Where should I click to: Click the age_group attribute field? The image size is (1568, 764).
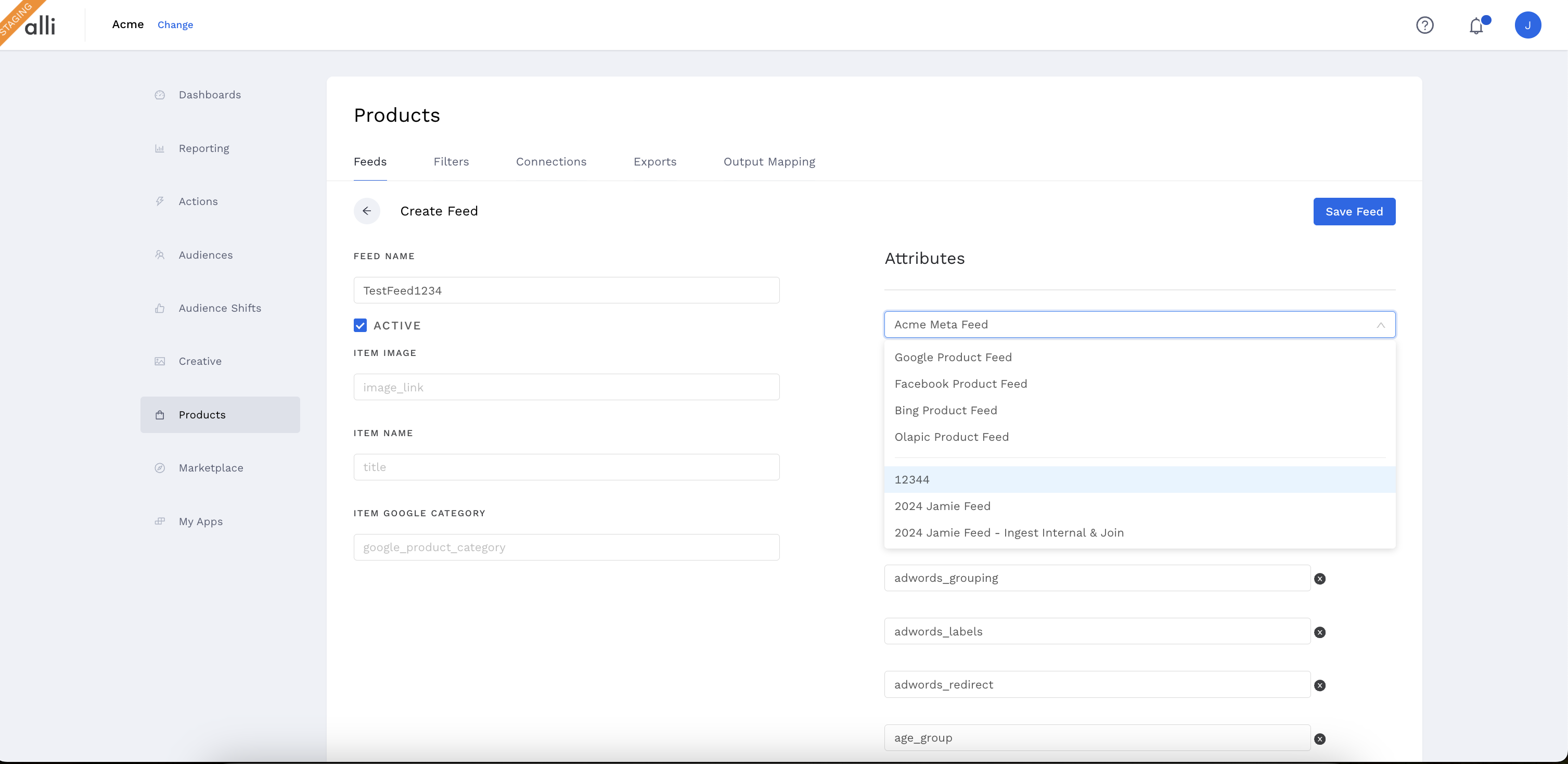tap(1097, 738)
